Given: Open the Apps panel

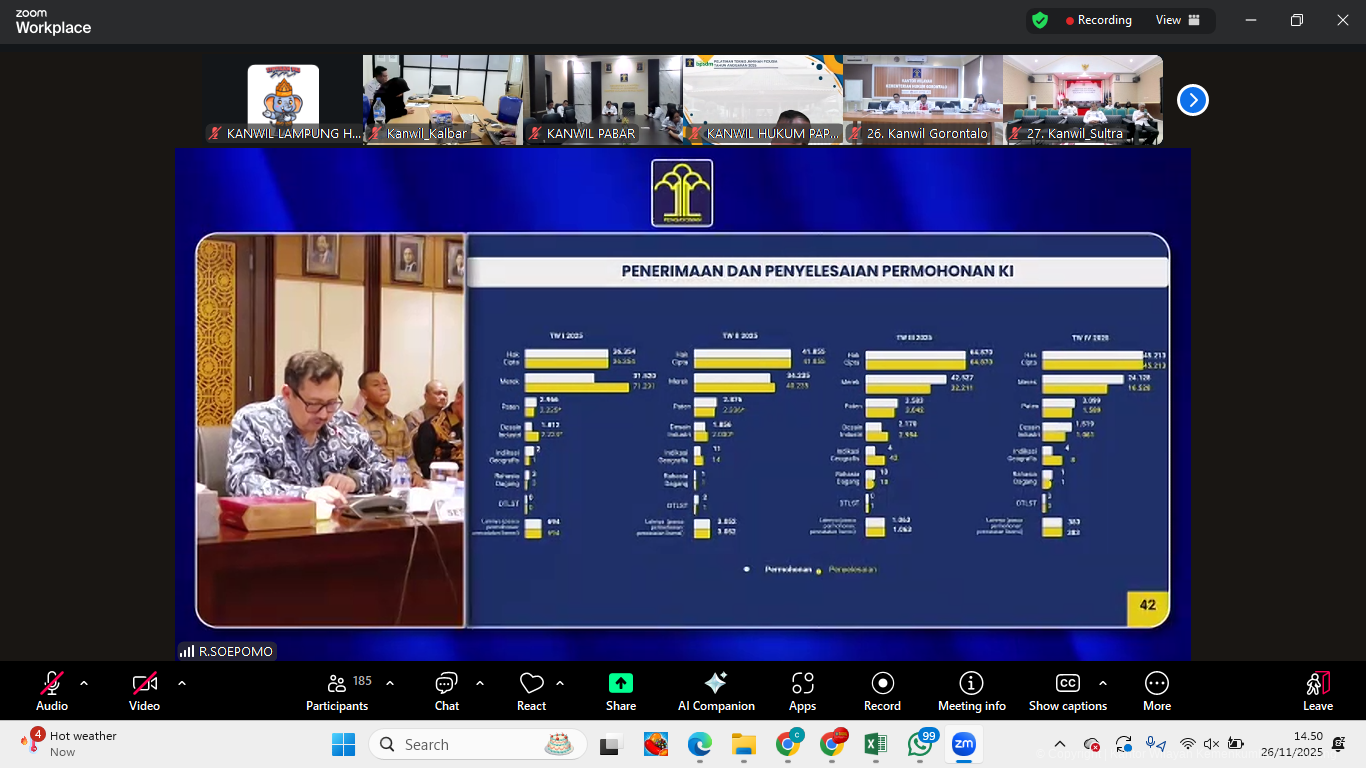Looking at the screenshot, I should click(802, 691).
